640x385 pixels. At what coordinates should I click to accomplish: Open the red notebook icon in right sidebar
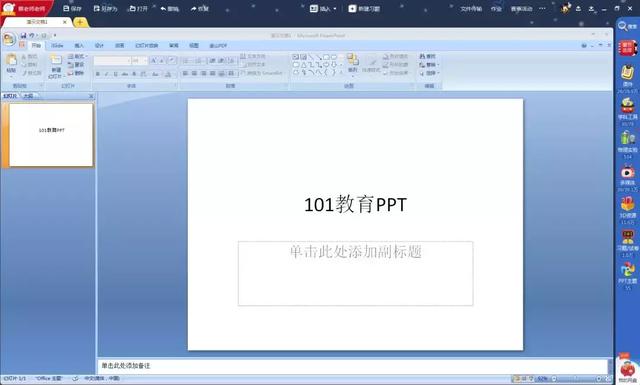[628, 48]
